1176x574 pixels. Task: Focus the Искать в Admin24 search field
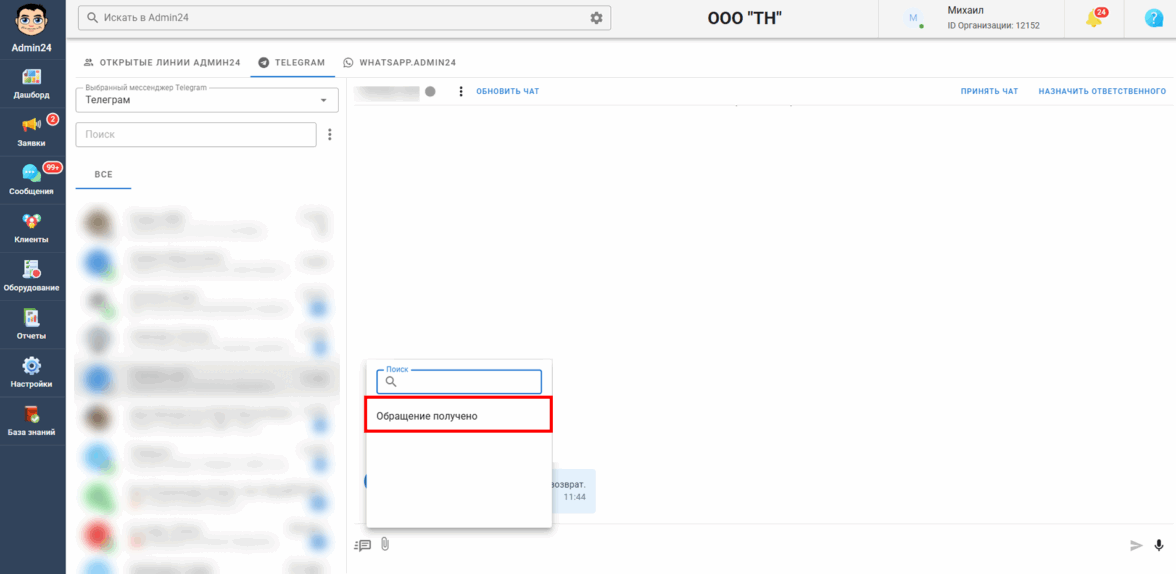point(344,18)
